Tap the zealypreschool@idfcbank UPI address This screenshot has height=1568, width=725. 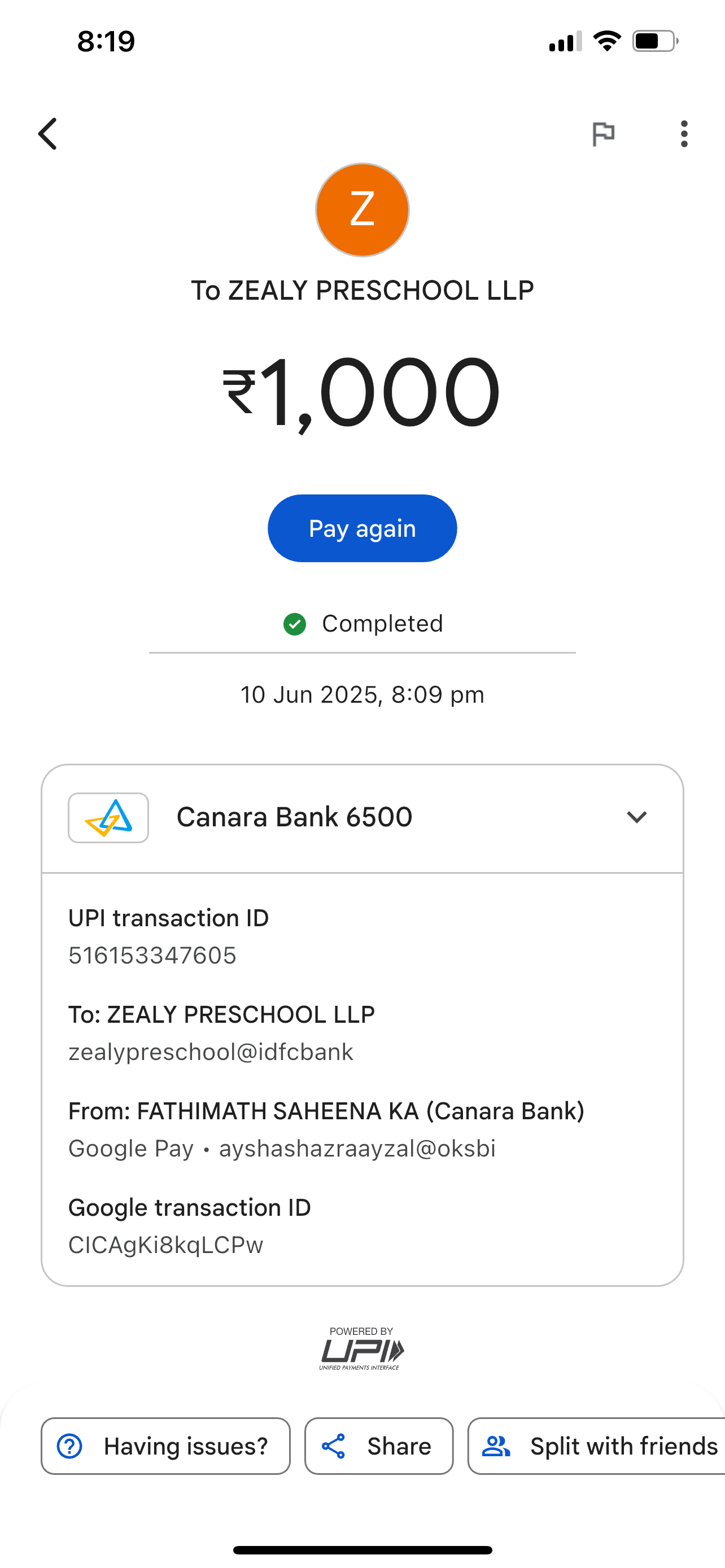click(x=211, y=1053)
